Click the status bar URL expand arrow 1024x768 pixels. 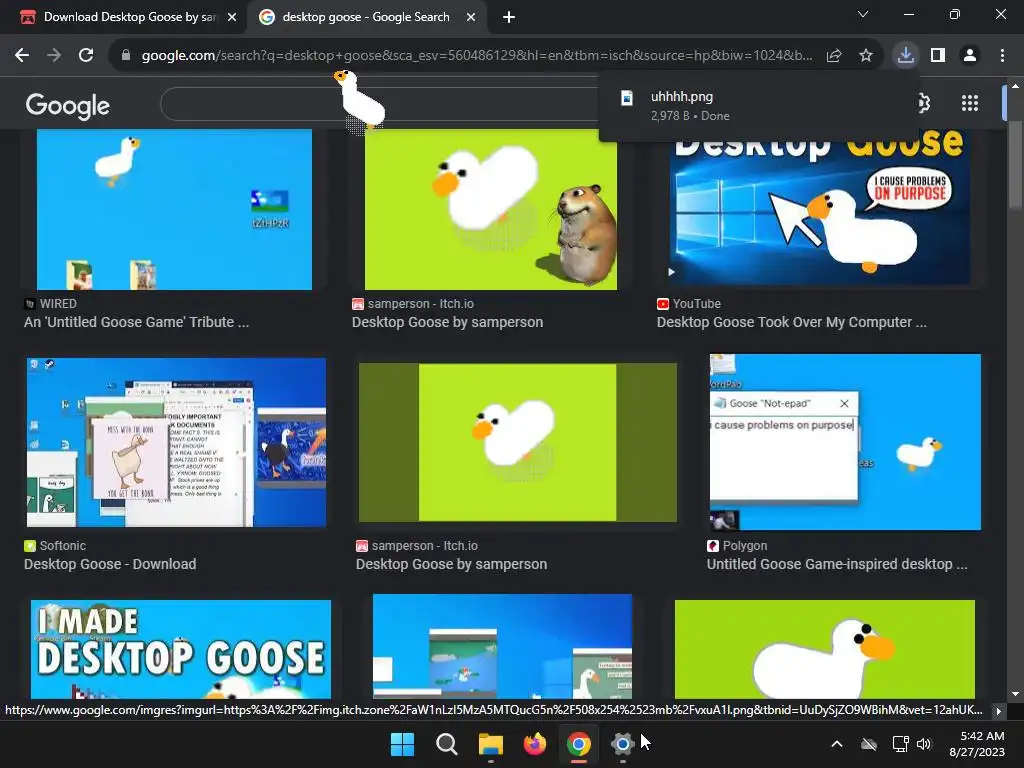(999, 711)
